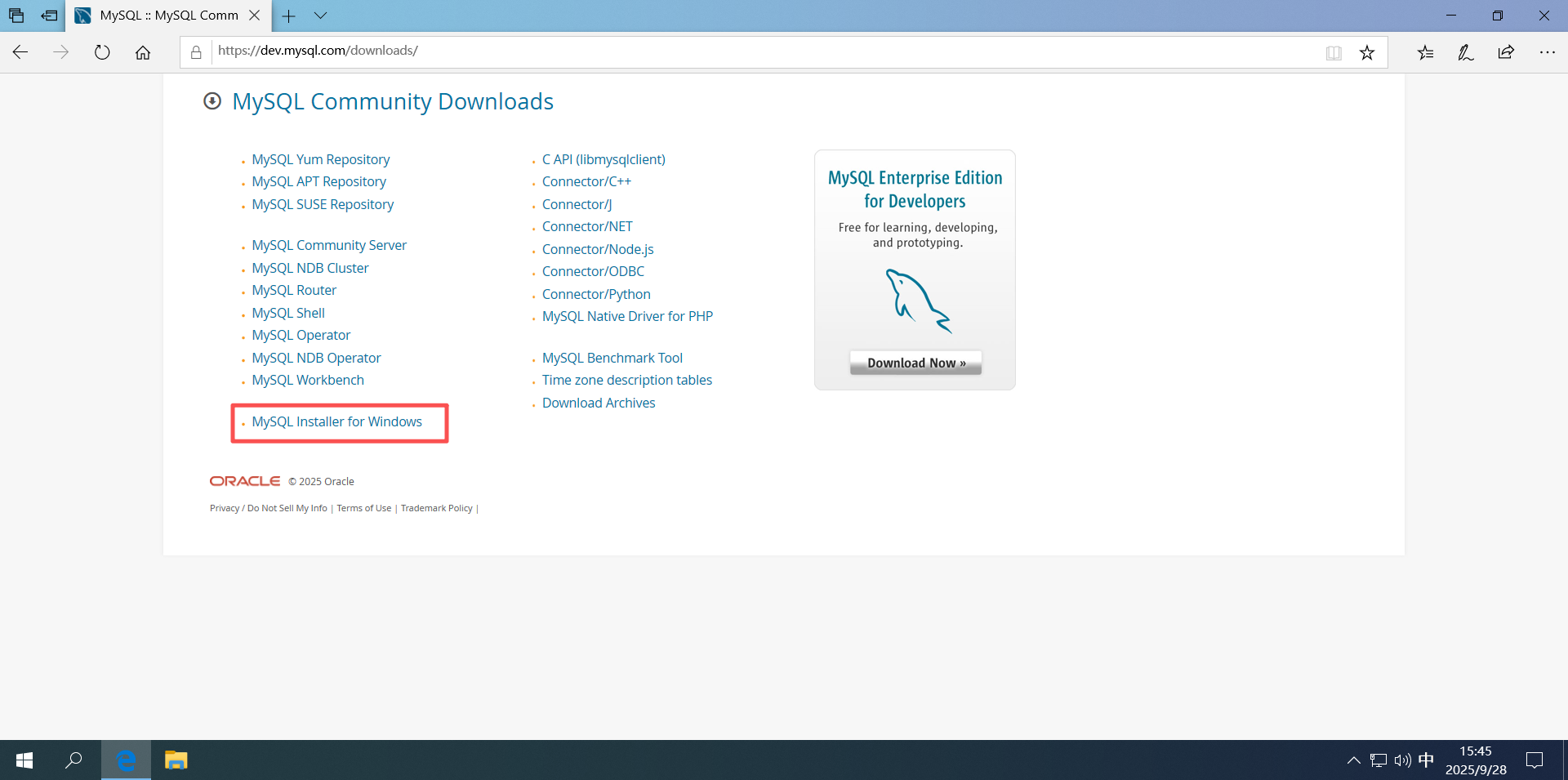Click the taskbar search magnifier icon
The height and width of the screenshot is (780, 1568).
(74, 760)
